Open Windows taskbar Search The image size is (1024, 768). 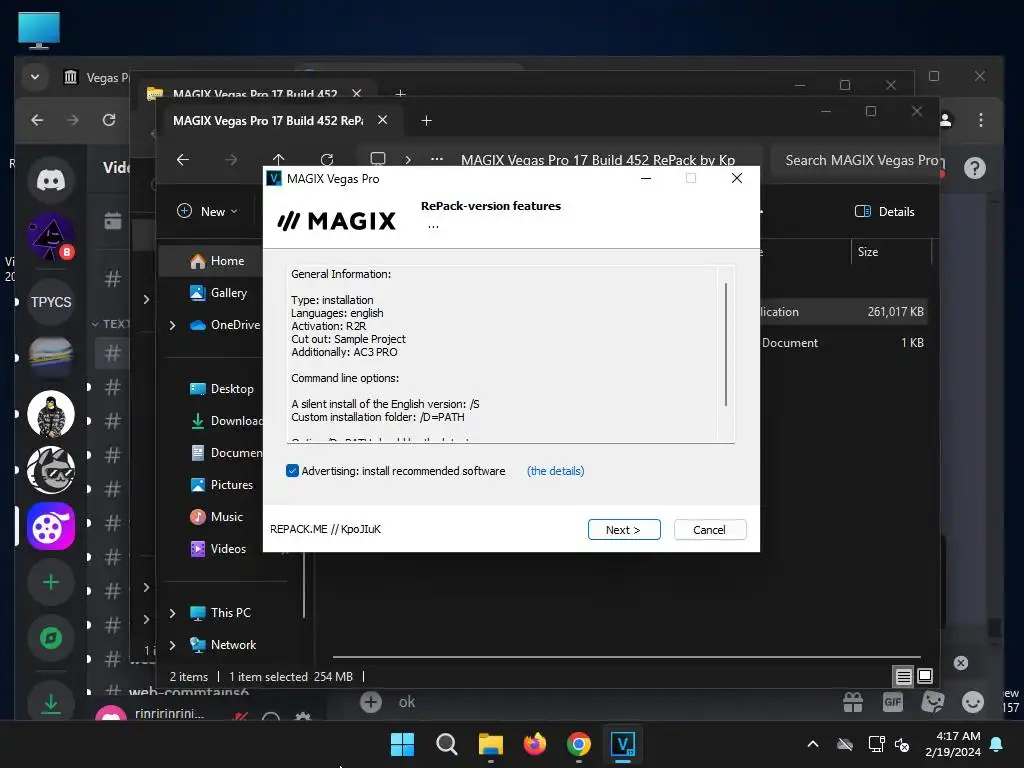point(447,744)
